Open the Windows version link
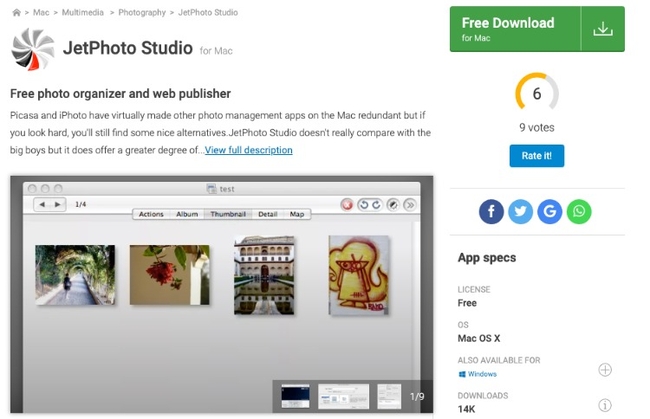Image resolution: width=650 pixels, height=419 pixels. (482, 374)
